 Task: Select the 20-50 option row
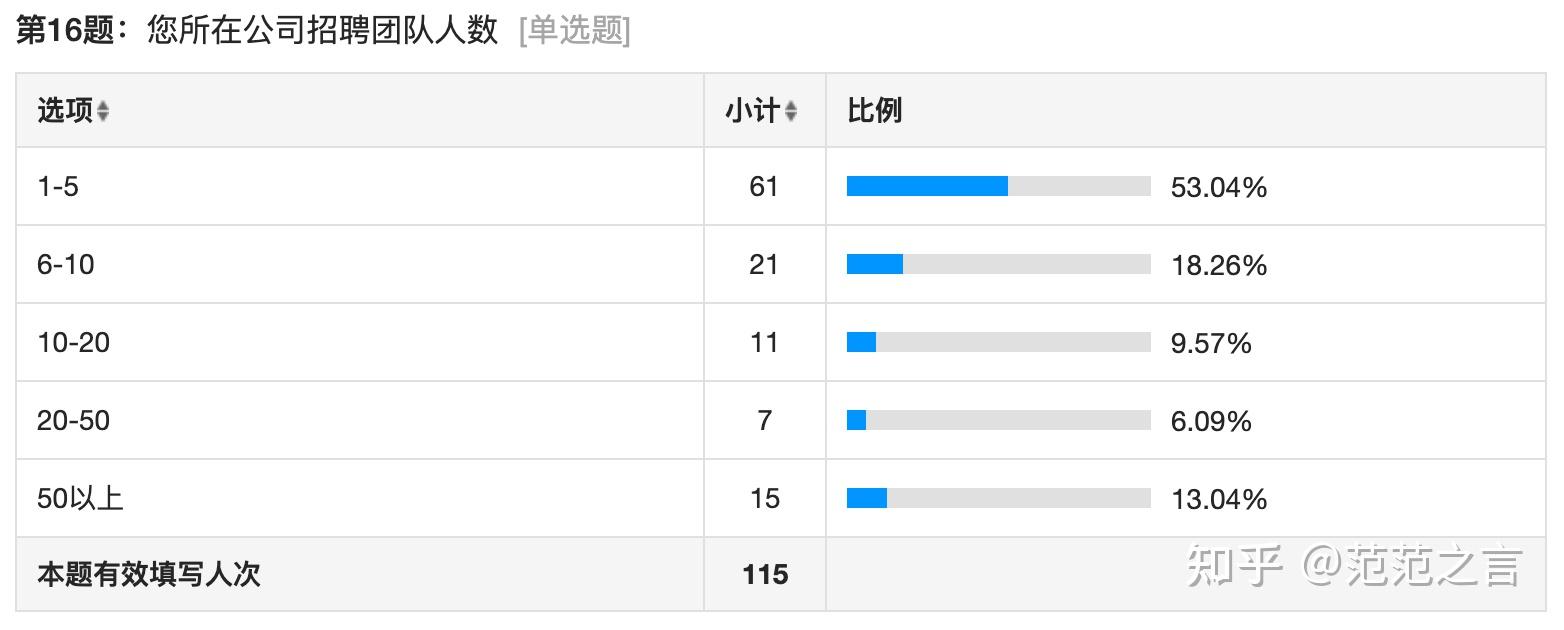[781, 420]
